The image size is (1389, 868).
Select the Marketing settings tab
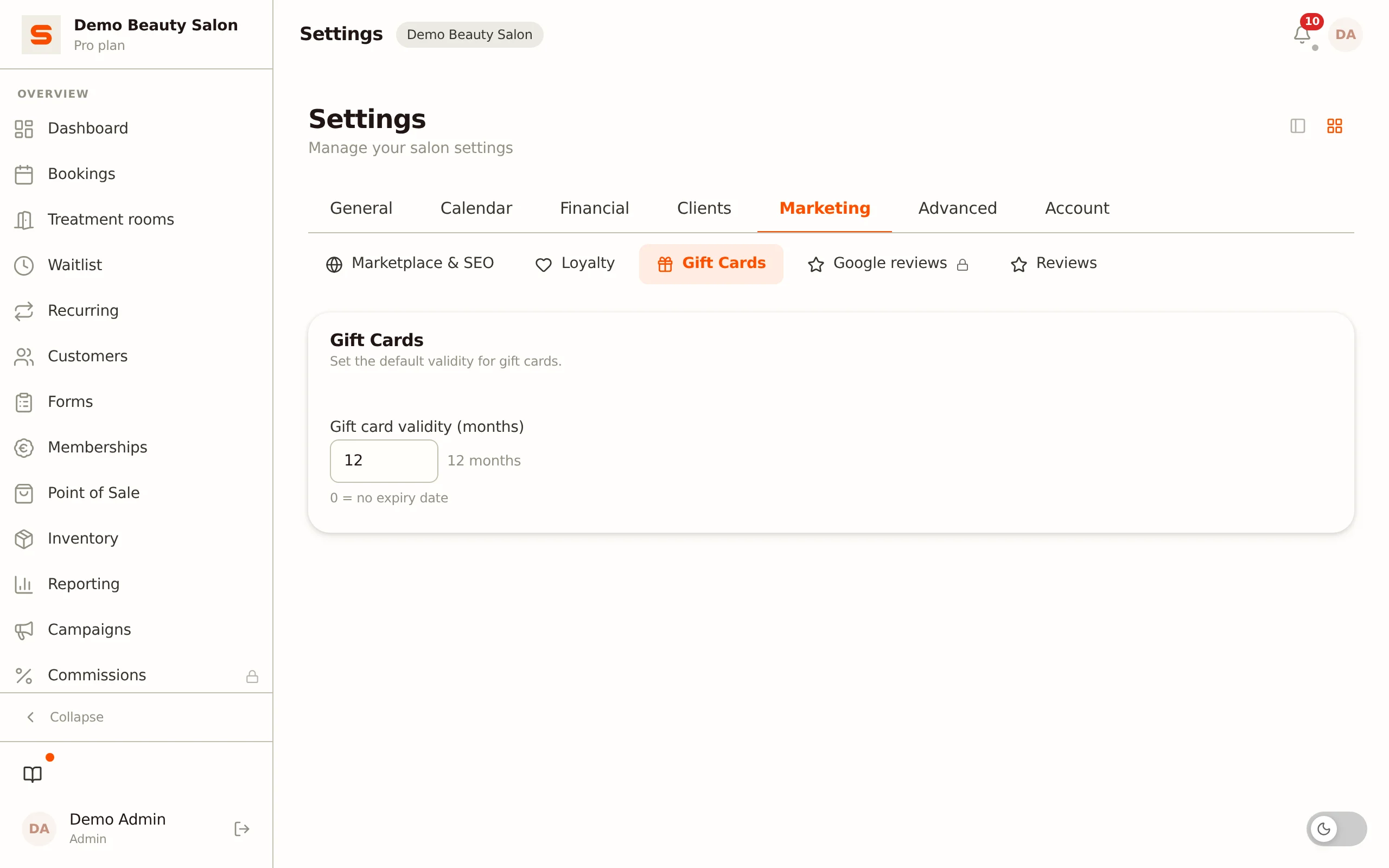coord(824,208)
